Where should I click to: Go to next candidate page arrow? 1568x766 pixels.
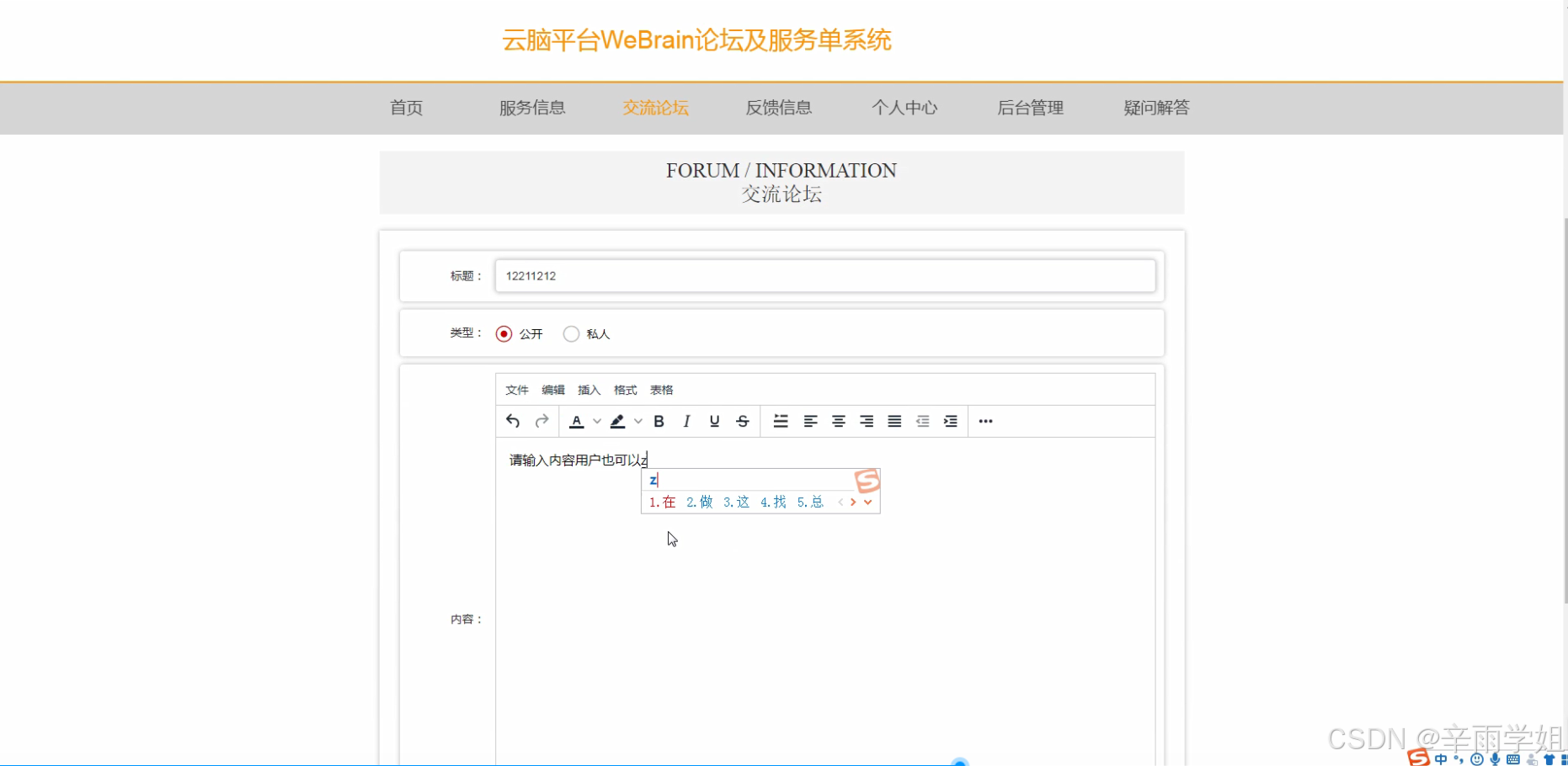[x=853, y=503]
